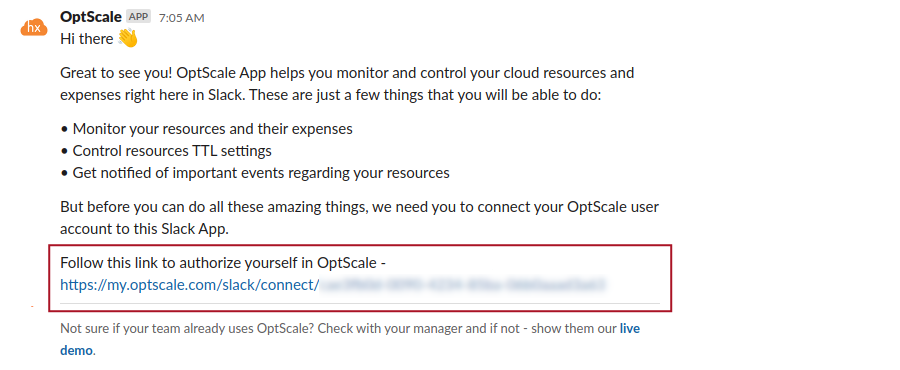Select the "Hi there" greeting text
This screenshot has width=900, height=370.
(x=87, y=39)
